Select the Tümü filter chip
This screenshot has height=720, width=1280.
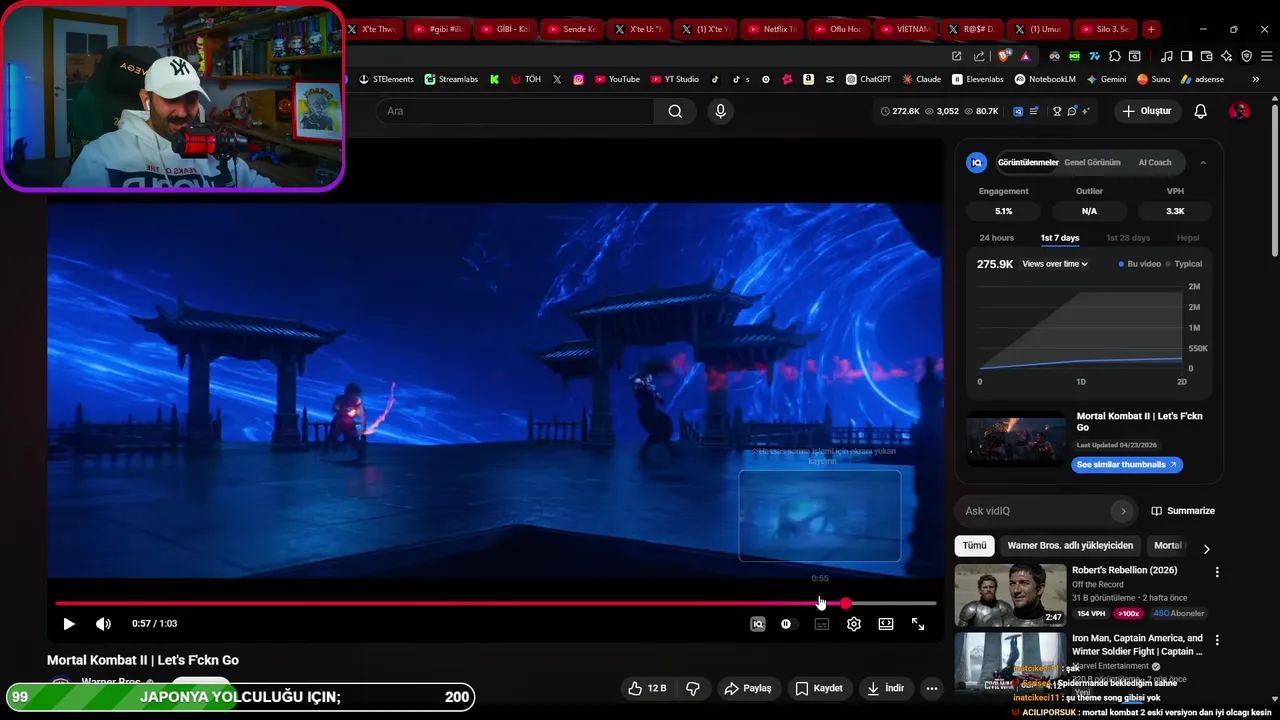(974, 546)
